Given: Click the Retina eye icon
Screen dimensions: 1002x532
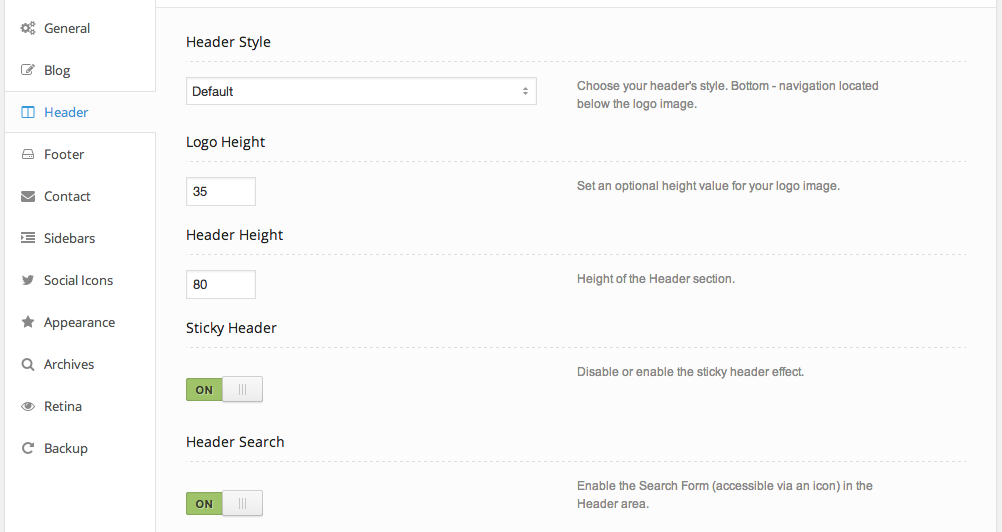Looking at the screenshot, I should pos(28,407).
